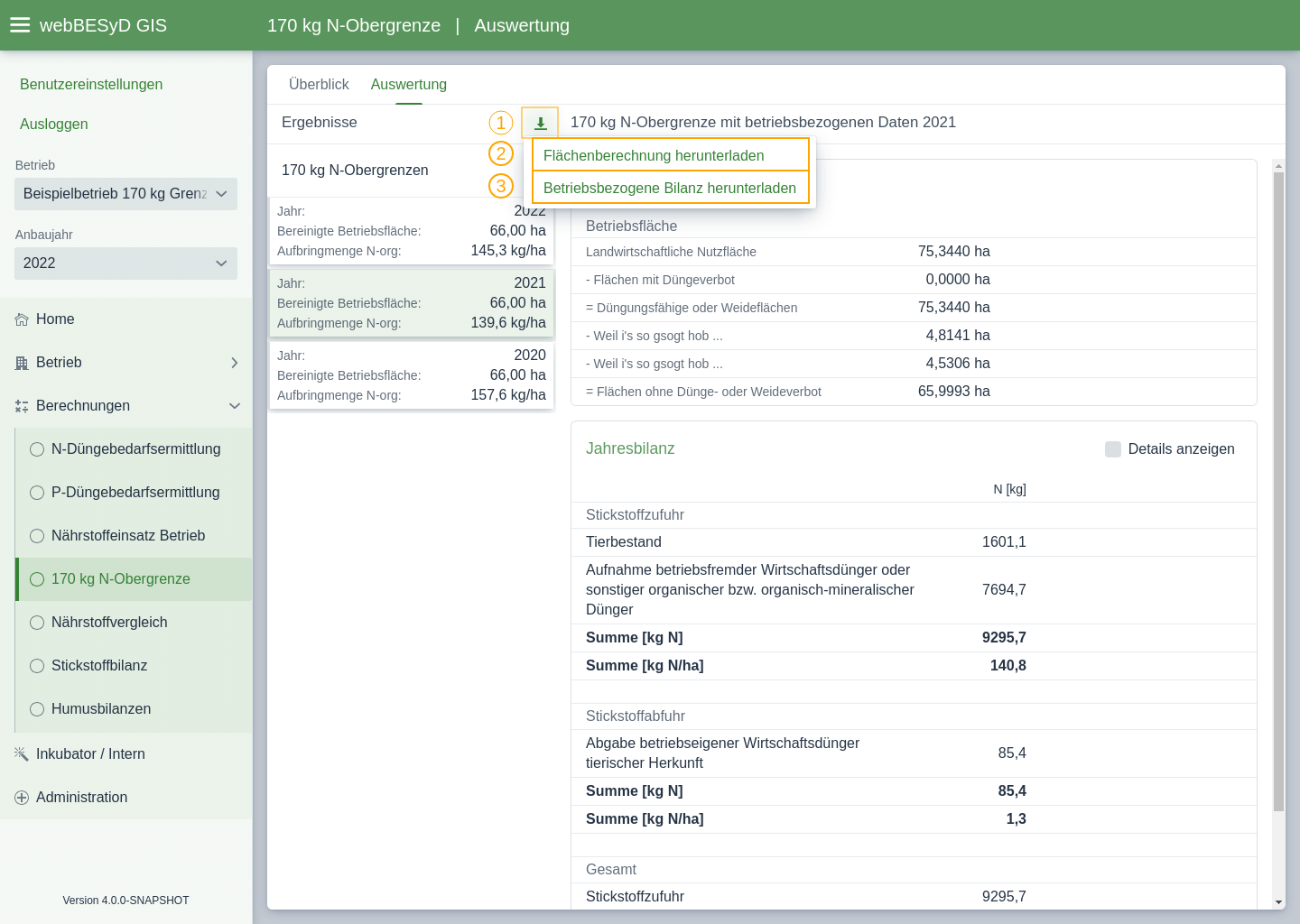Click the Version 4.0.0-SNAPSHOT label
Image resolution: width=1300 pixels, height=924 pixels.
(x=125, y=901)
